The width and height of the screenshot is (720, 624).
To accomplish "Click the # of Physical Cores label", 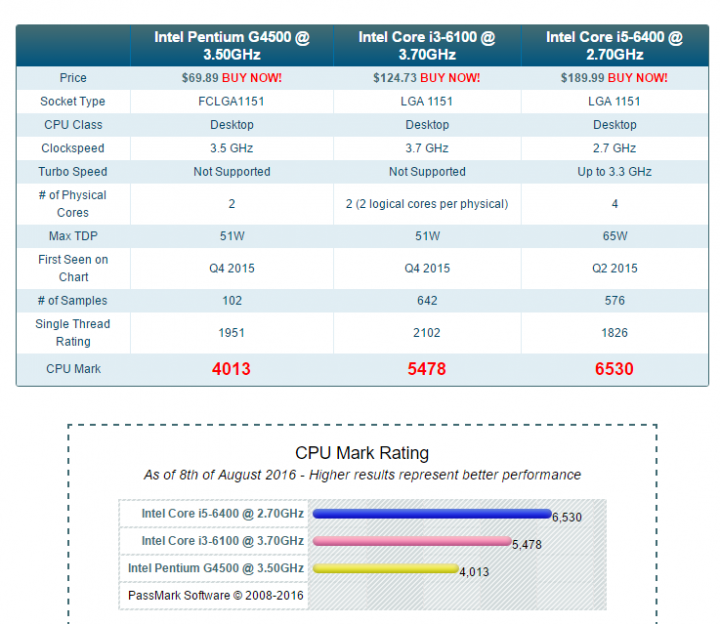I will (x=73, y=204).
